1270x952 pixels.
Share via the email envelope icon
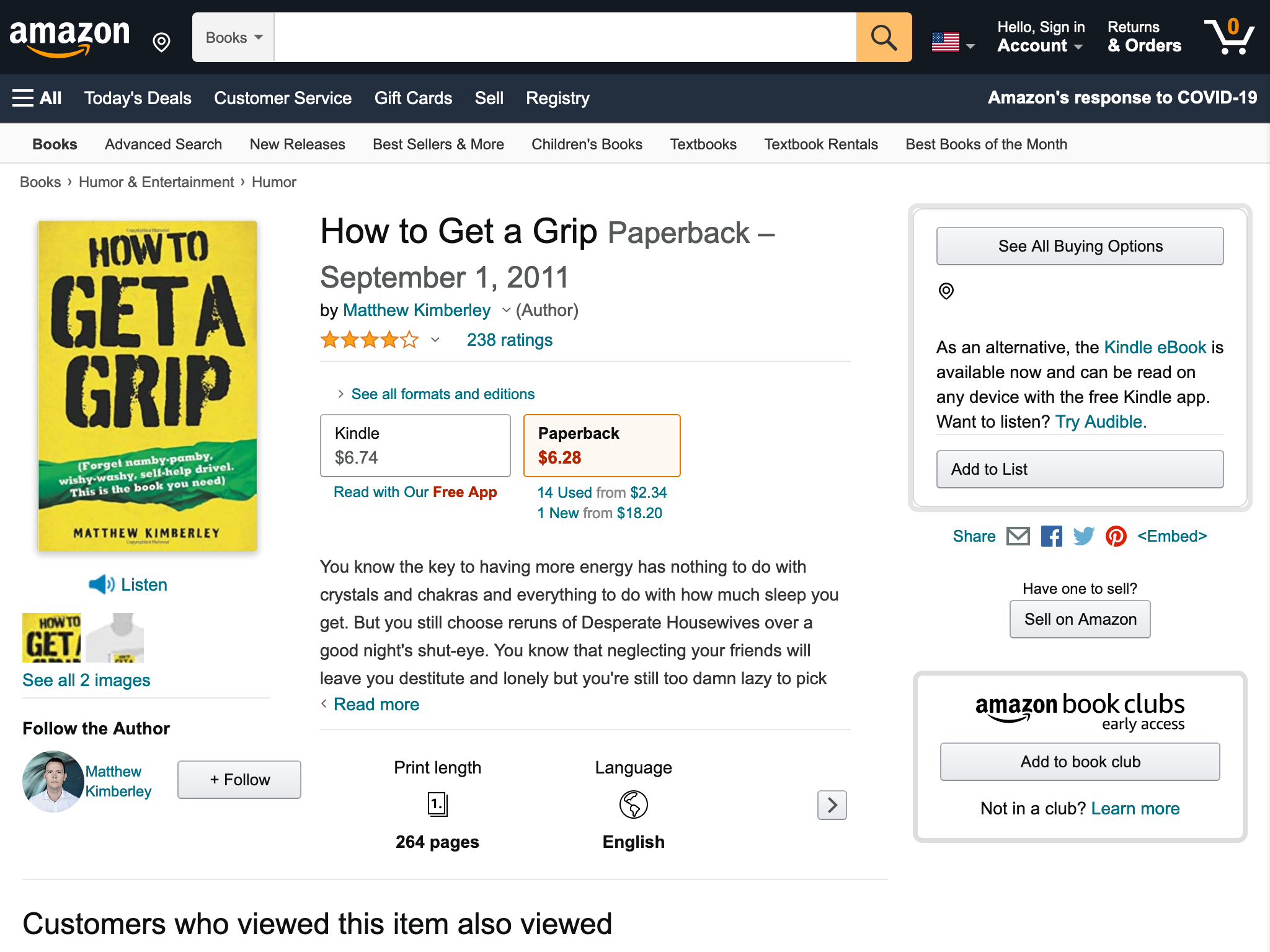[1018, 536]
